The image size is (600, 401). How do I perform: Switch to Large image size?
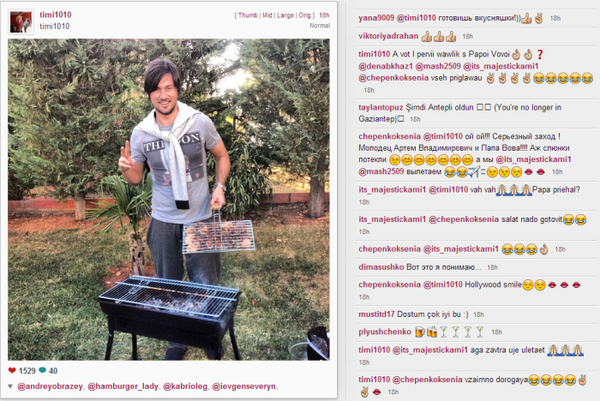pos(285,15)
